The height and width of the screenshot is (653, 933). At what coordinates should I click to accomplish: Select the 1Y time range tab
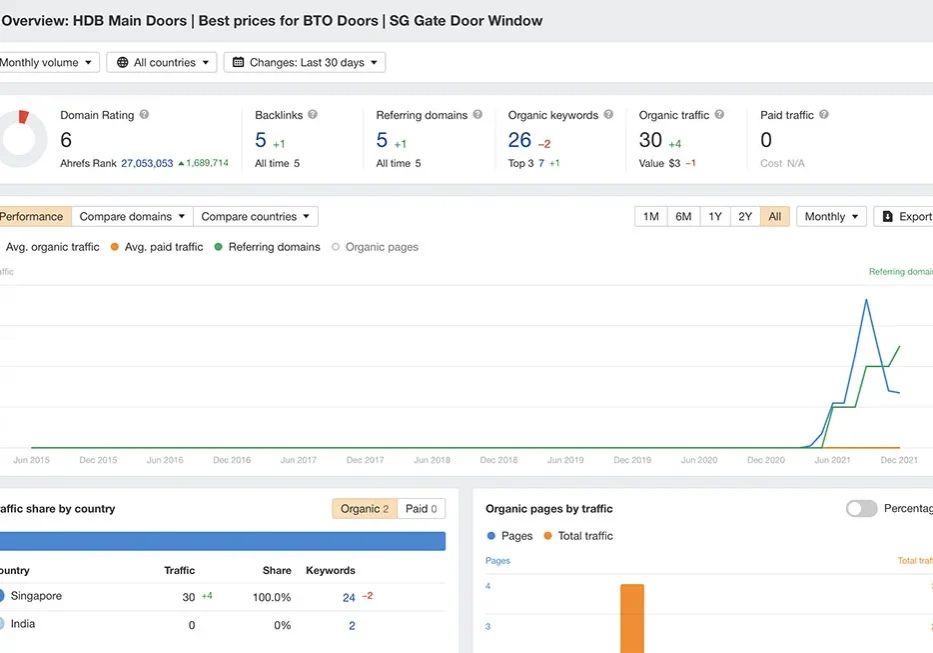(x=715, y=217)
